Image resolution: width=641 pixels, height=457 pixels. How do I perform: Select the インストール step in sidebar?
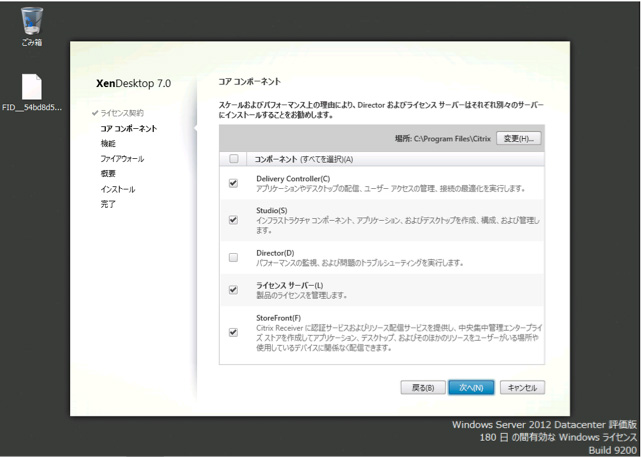118,189
